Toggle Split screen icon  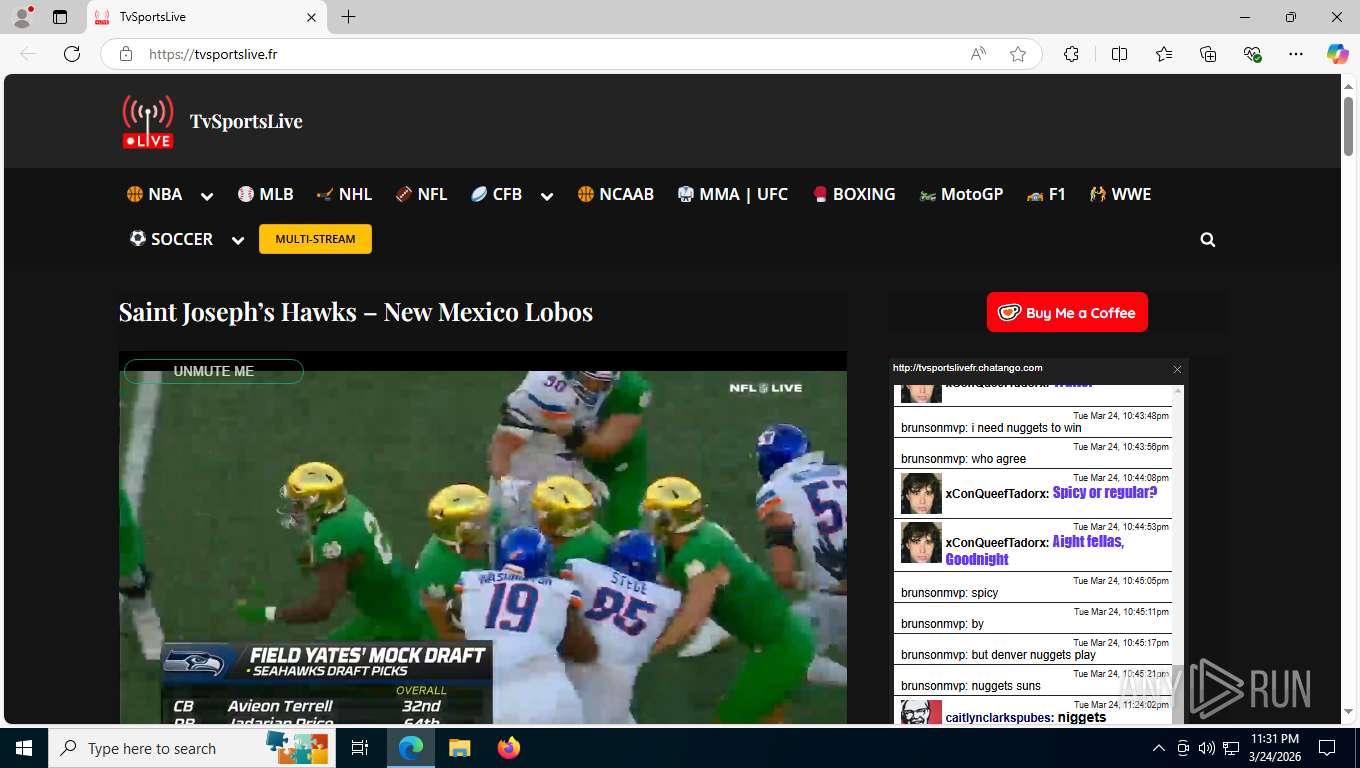pos(1119,54)
